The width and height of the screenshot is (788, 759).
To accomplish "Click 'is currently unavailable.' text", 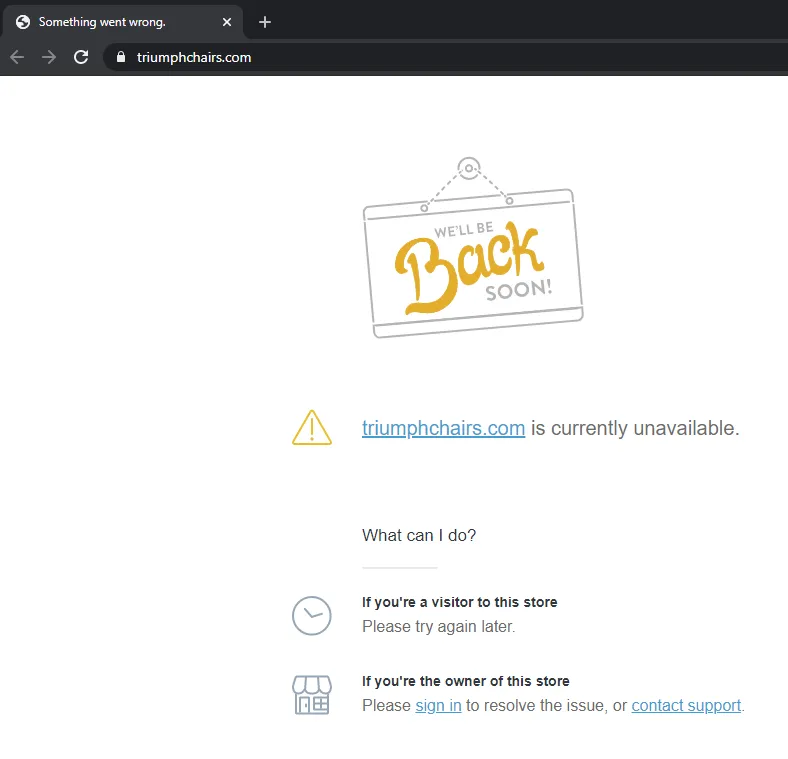I will pos(635,428).
